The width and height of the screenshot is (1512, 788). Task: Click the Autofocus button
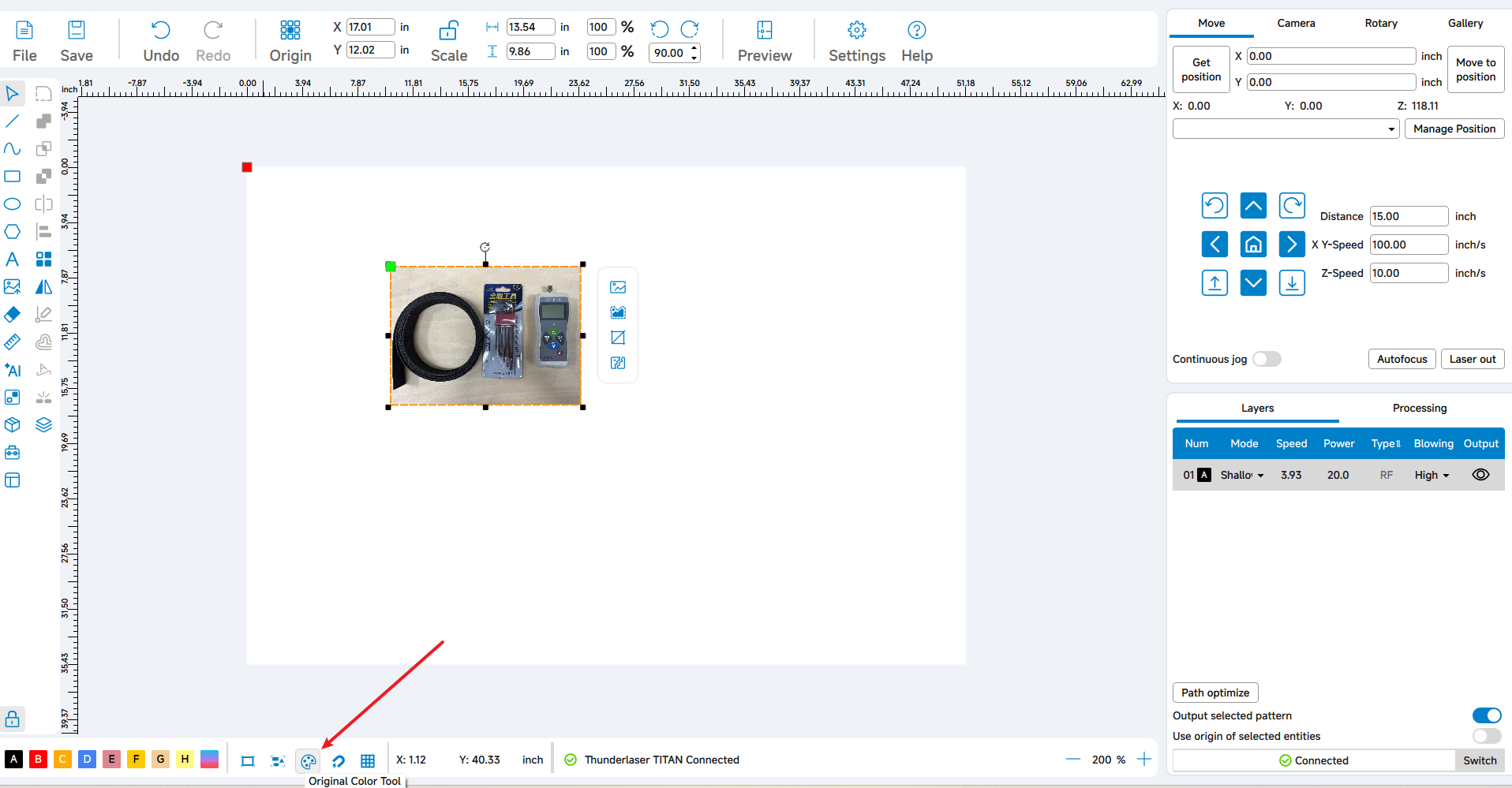1402,359
